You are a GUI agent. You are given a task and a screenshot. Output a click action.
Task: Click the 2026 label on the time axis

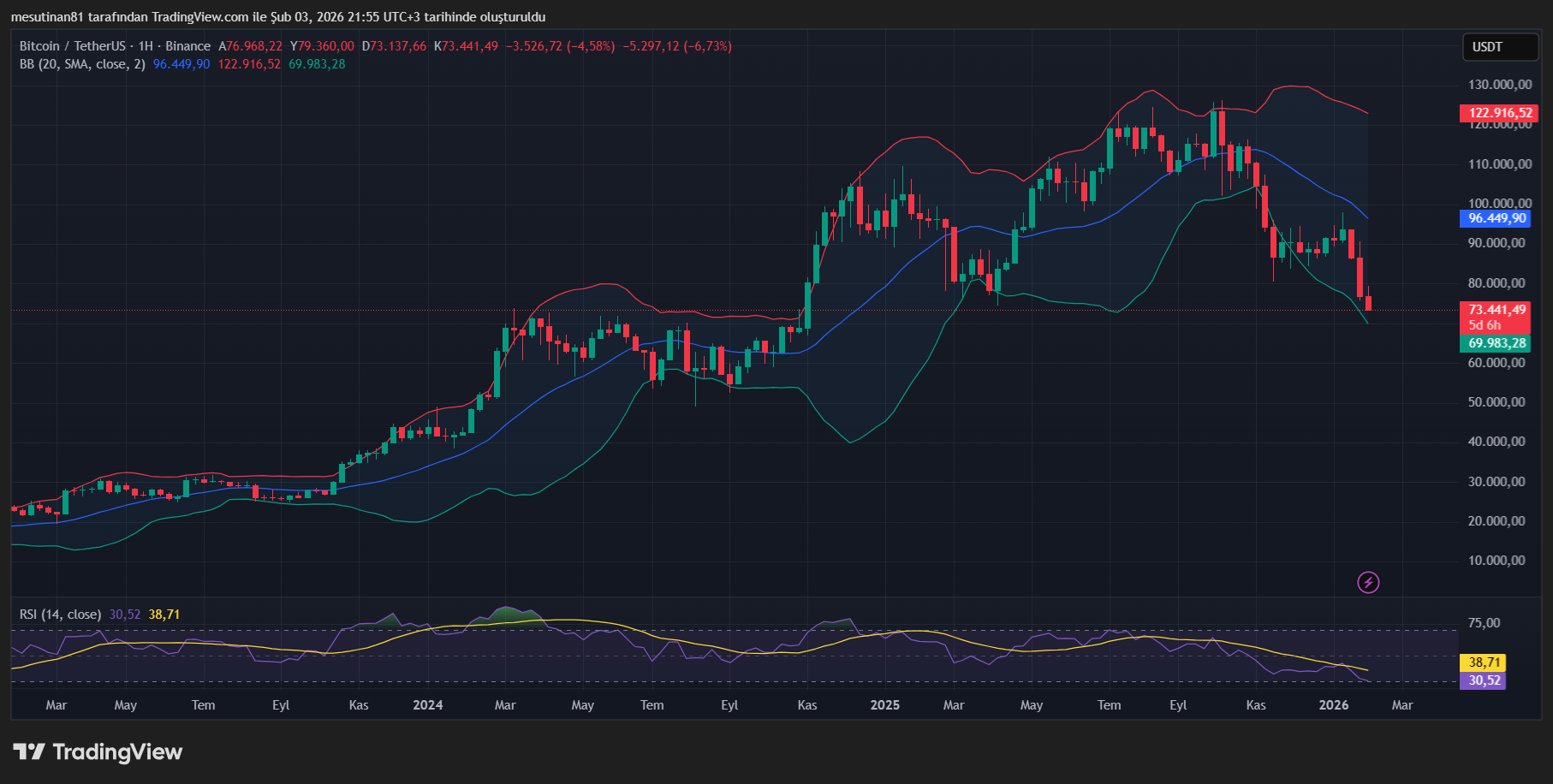point(1333,705)
